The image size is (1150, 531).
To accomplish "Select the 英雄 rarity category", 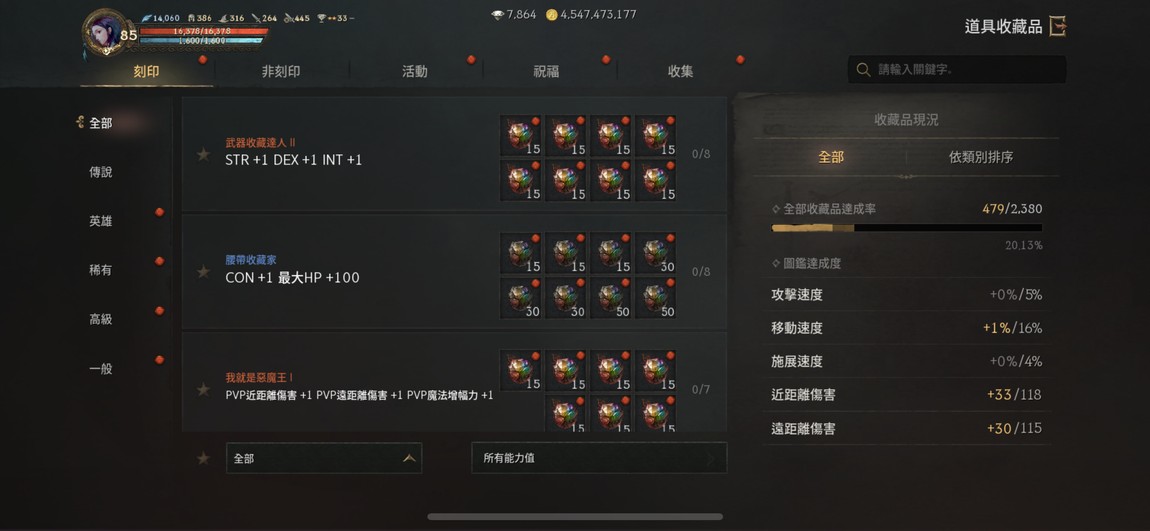I will coord(101,221).
